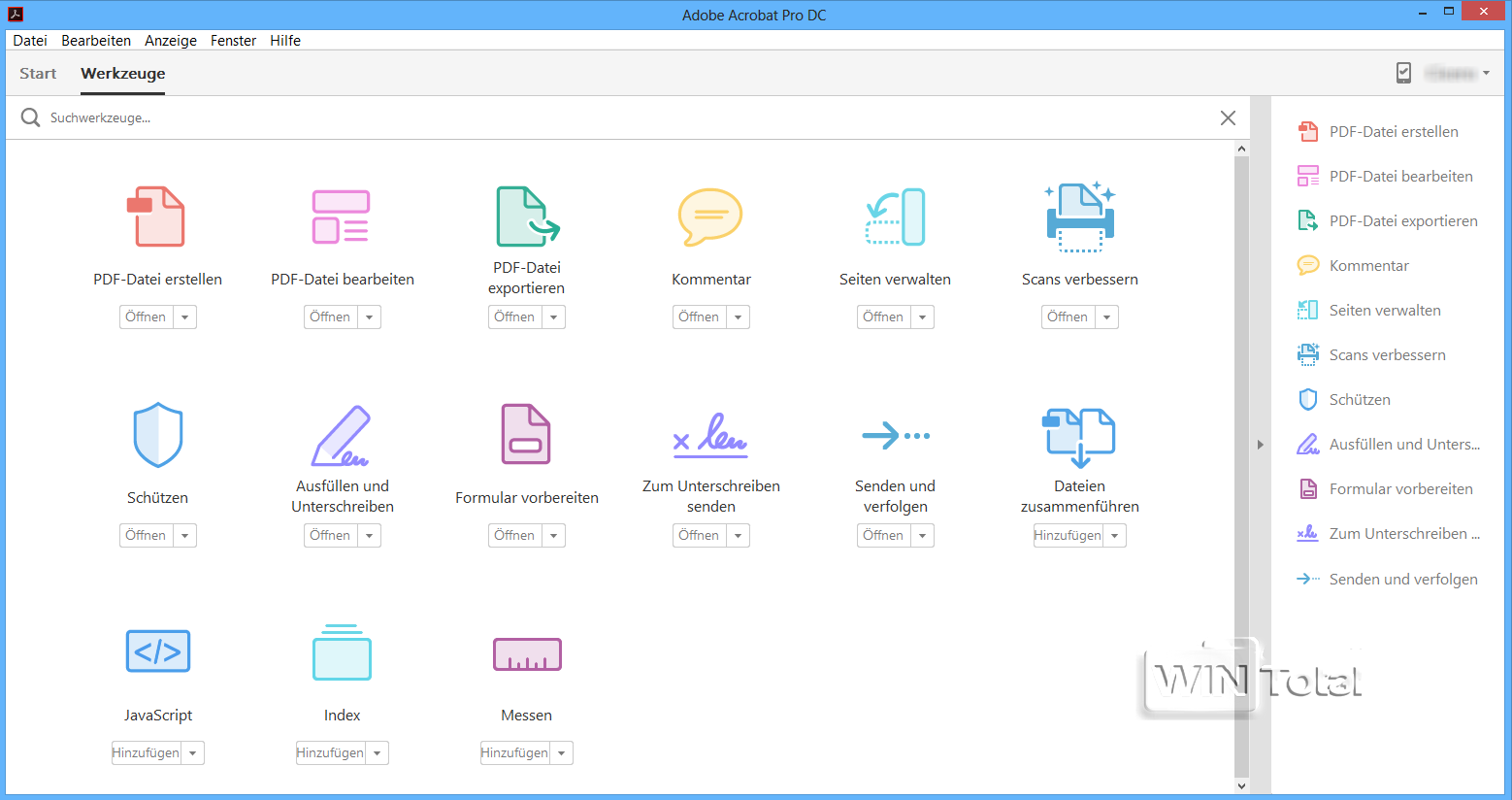Open Zum Unterschreiben shortcut in right panel
The height and width of the screenshot is (800, 1512).
click(1389, 534)
